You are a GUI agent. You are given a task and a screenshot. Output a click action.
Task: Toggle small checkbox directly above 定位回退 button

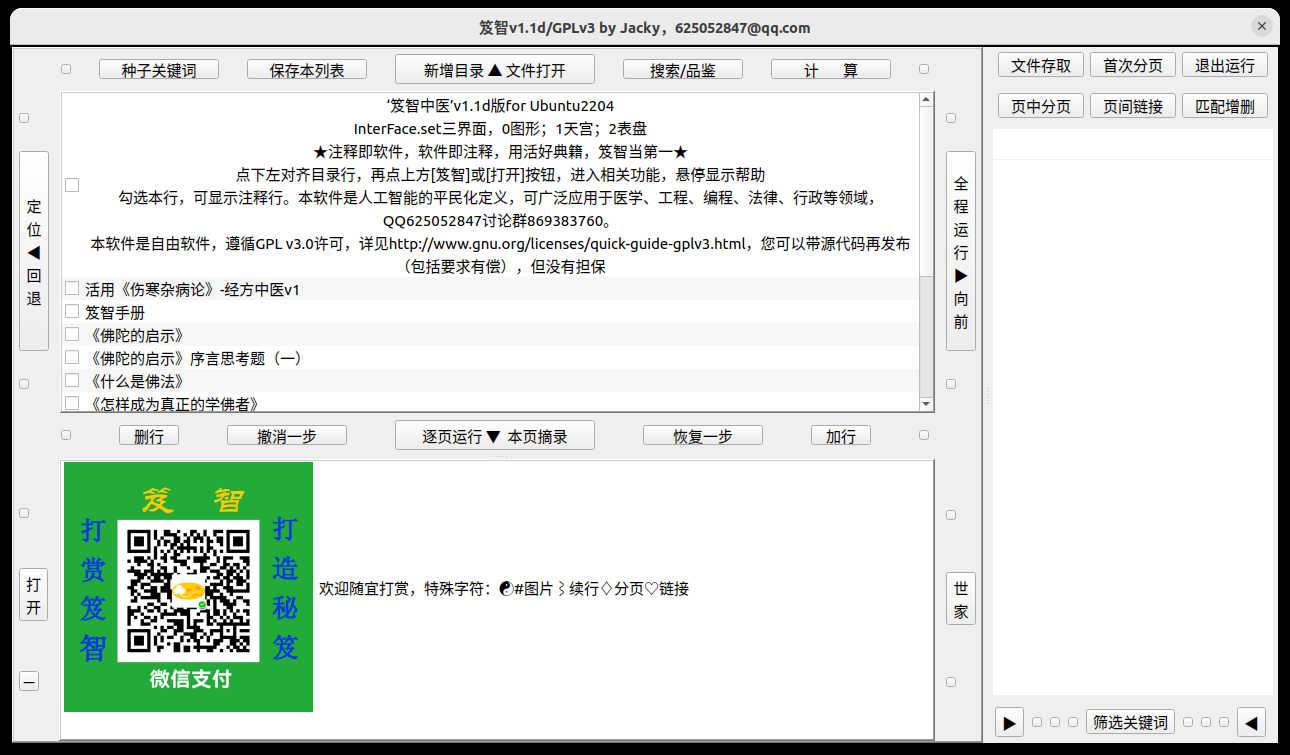[x=24, y=118]
